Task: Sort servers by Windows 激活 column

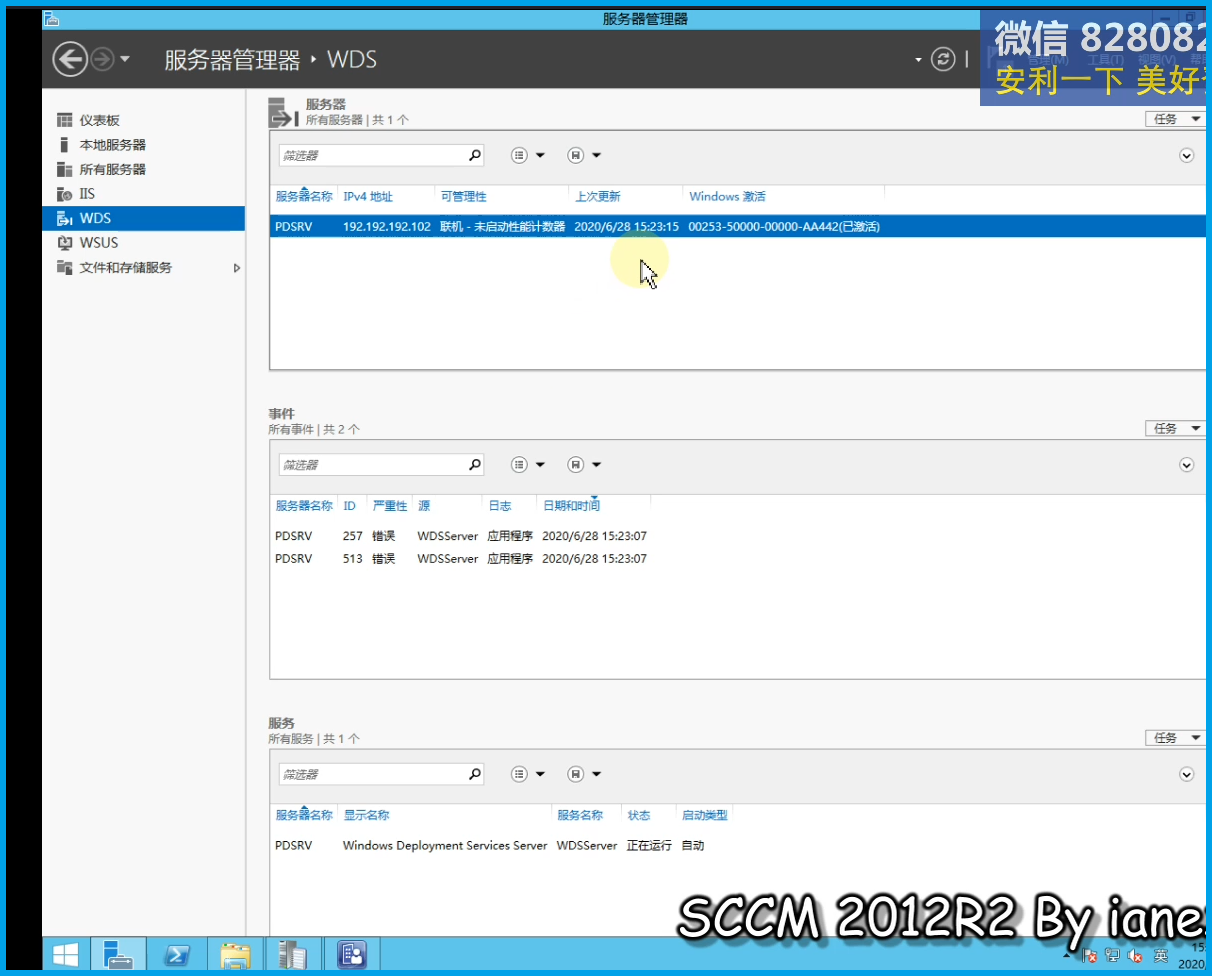Action: (728, 197)
